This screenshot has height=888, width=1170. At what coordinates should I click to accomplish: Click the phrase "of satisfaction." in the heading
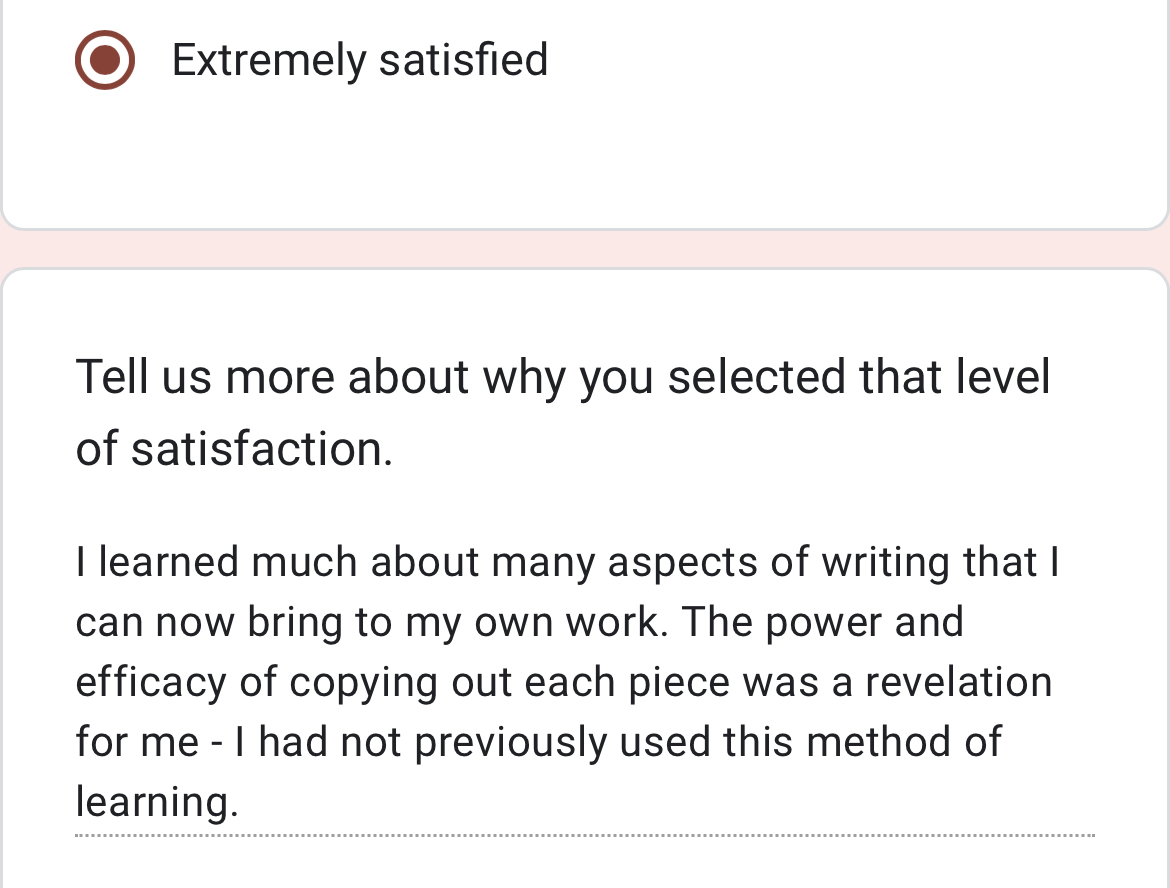point(234,449)
